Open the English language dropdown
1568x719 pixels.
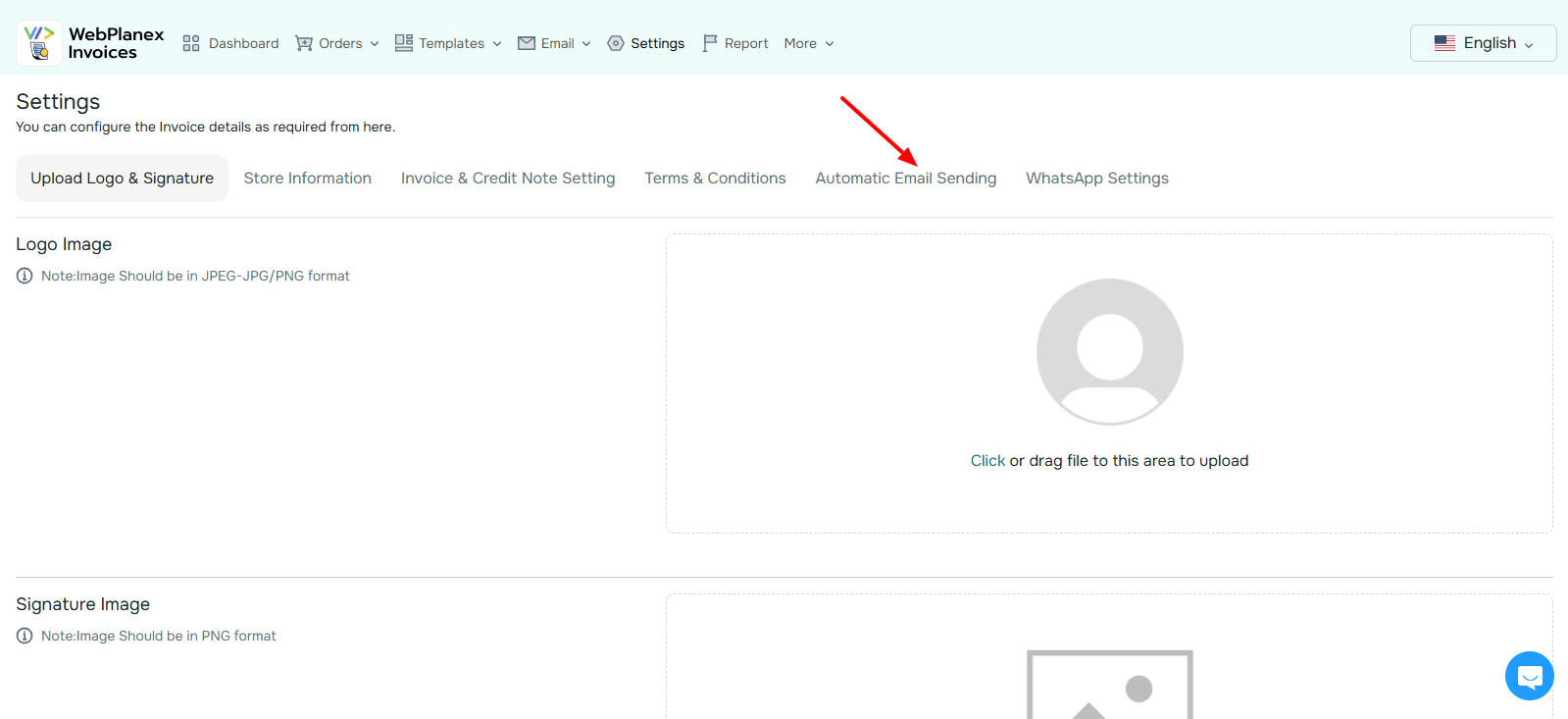pos(1483,43)
